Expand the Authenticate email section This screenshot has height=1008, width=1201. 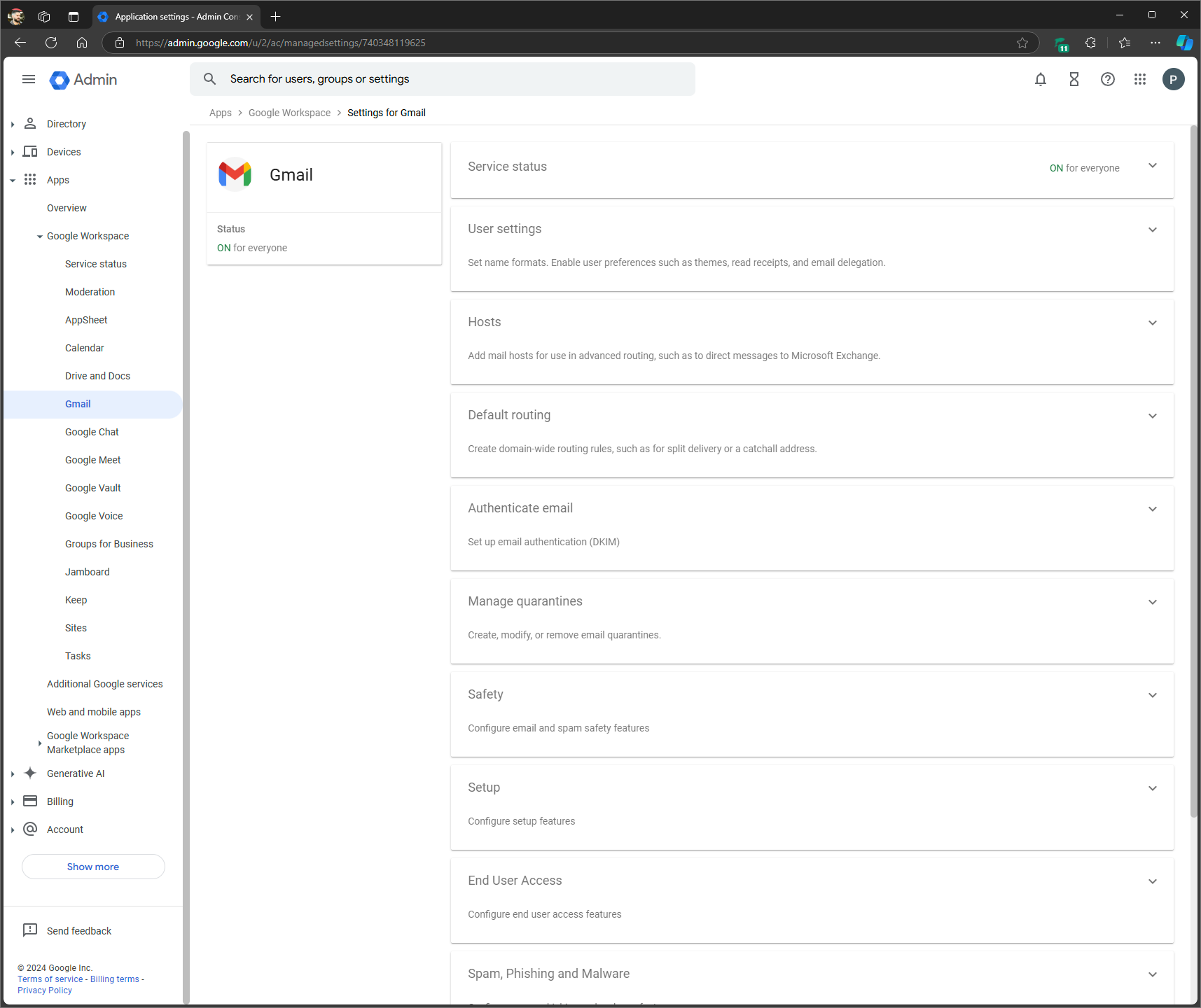pyautogui.click(x=1153, y=509)
